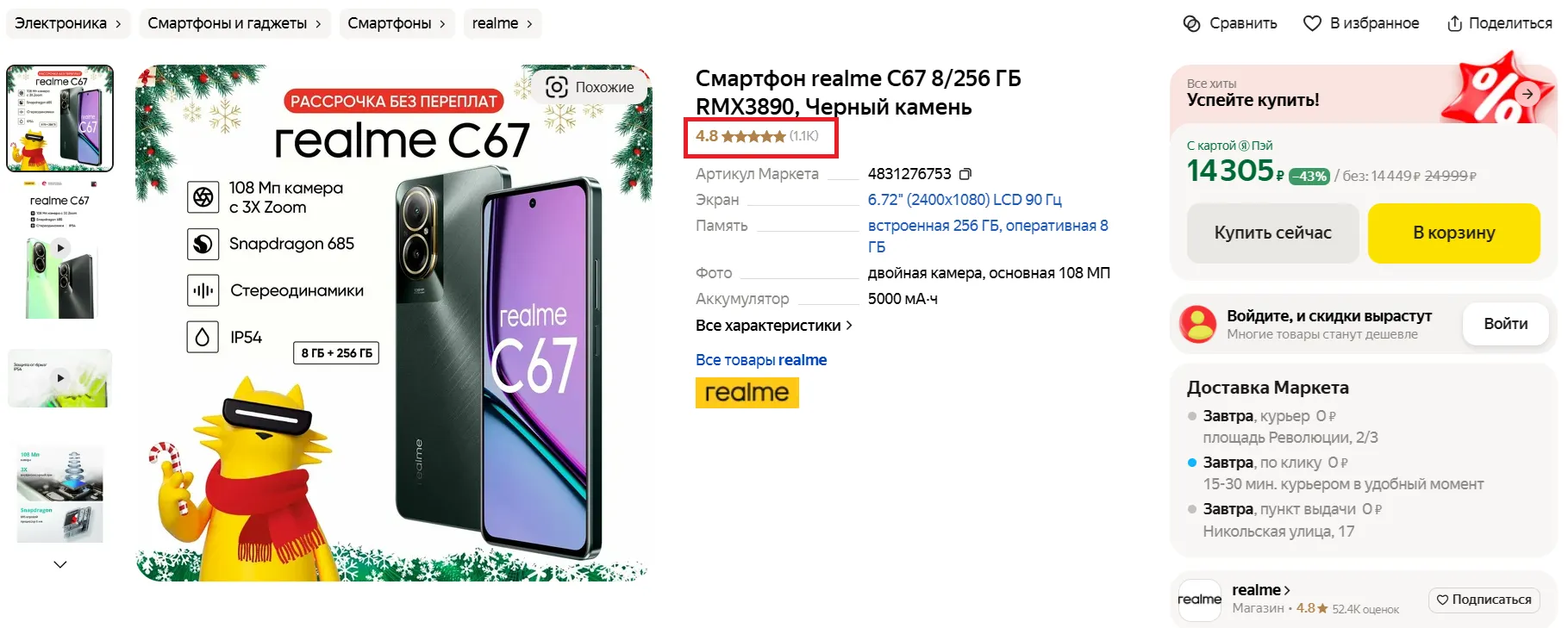Click the Похожие similar-search camera icon
This screenshot has width=1568, height=628.
pyautogui.click(x=557, y=87)
